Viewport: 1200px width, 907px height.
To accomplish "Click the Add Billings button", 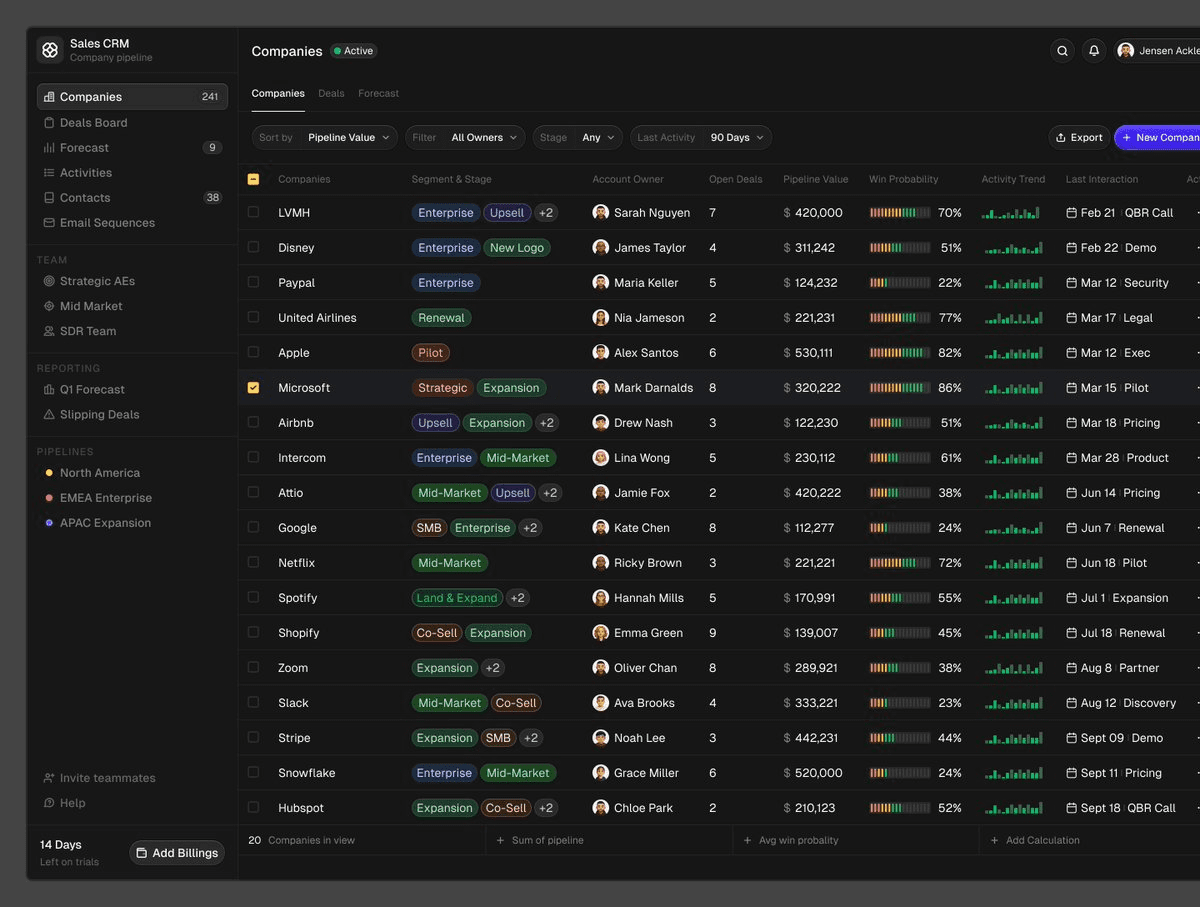I will coord(177,853).
